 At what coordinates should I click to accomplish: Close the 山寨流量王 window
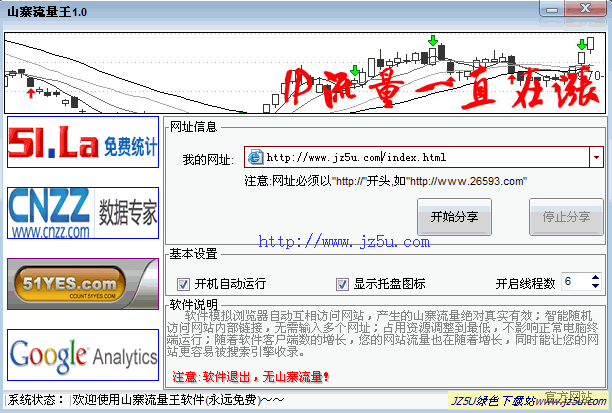click(585, 8)
